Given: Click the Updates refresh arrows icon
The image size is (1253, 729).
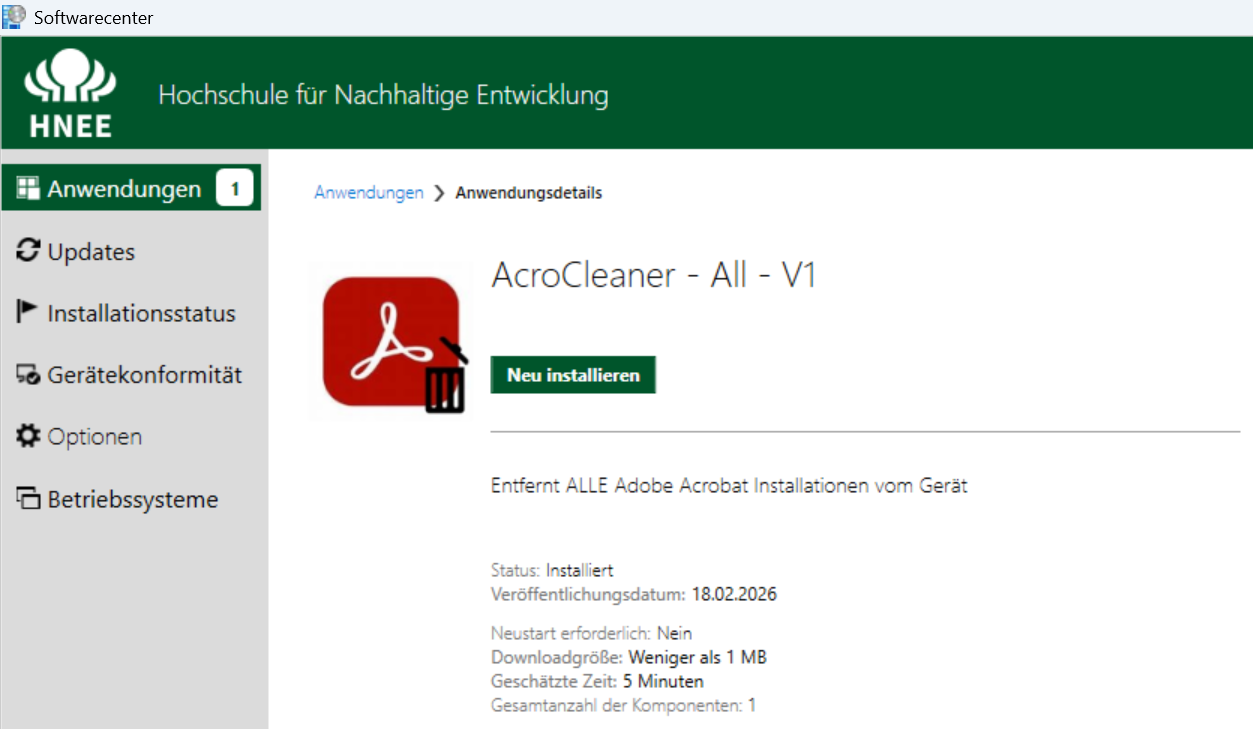Looking at the screenshot, I should click(x=28, y=251).
